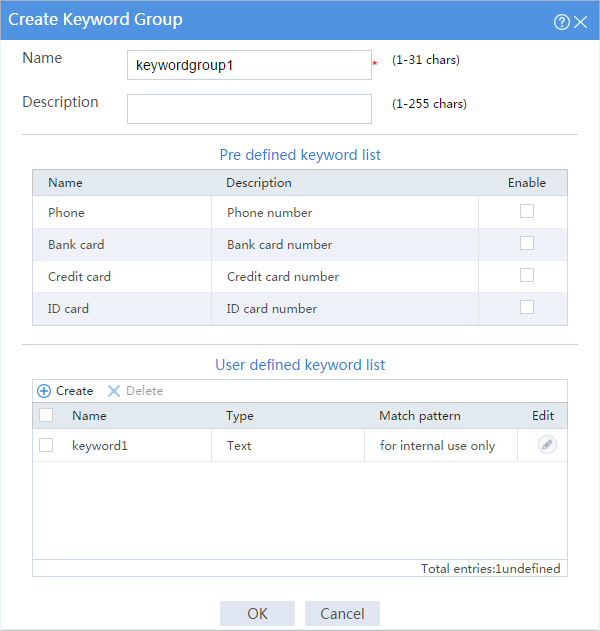Click the '(1-255 chars)' hint text
Screen dimensions: 600x631
[429, 103]
